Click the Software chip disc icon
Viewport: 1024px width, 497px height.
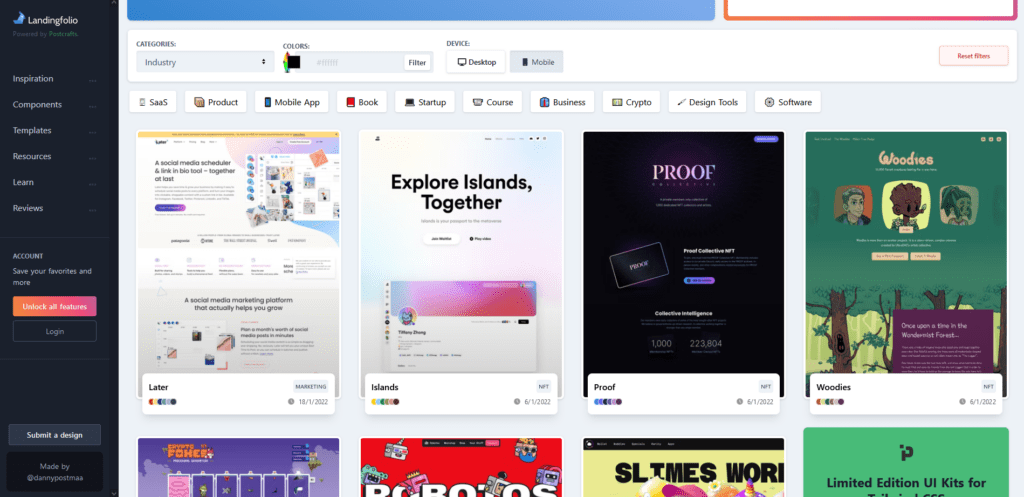click(x=769, y=103)
